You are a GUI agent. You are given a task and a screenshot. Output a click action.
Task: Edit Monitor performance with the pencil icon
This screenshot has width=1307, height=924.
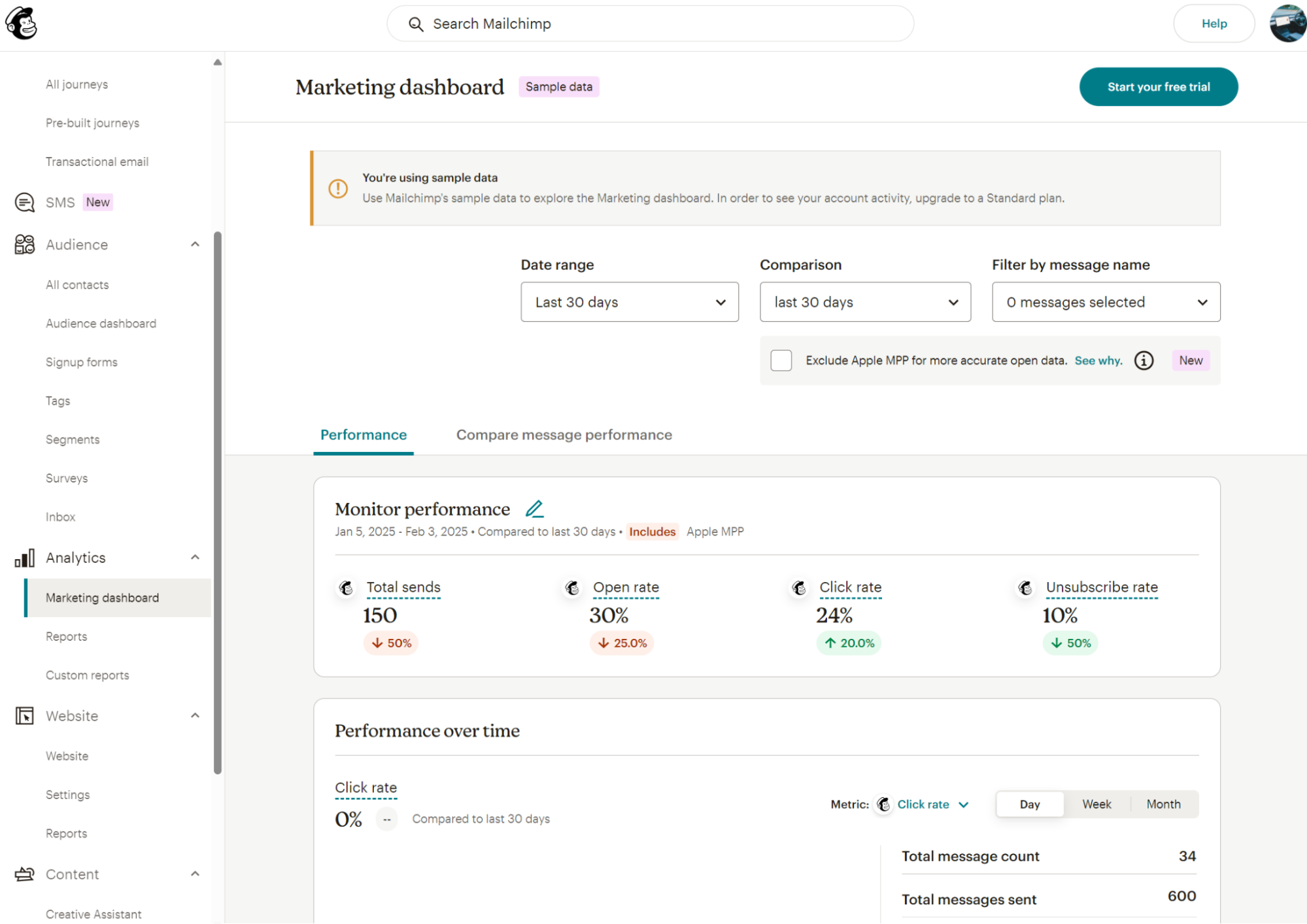(535, 509)
